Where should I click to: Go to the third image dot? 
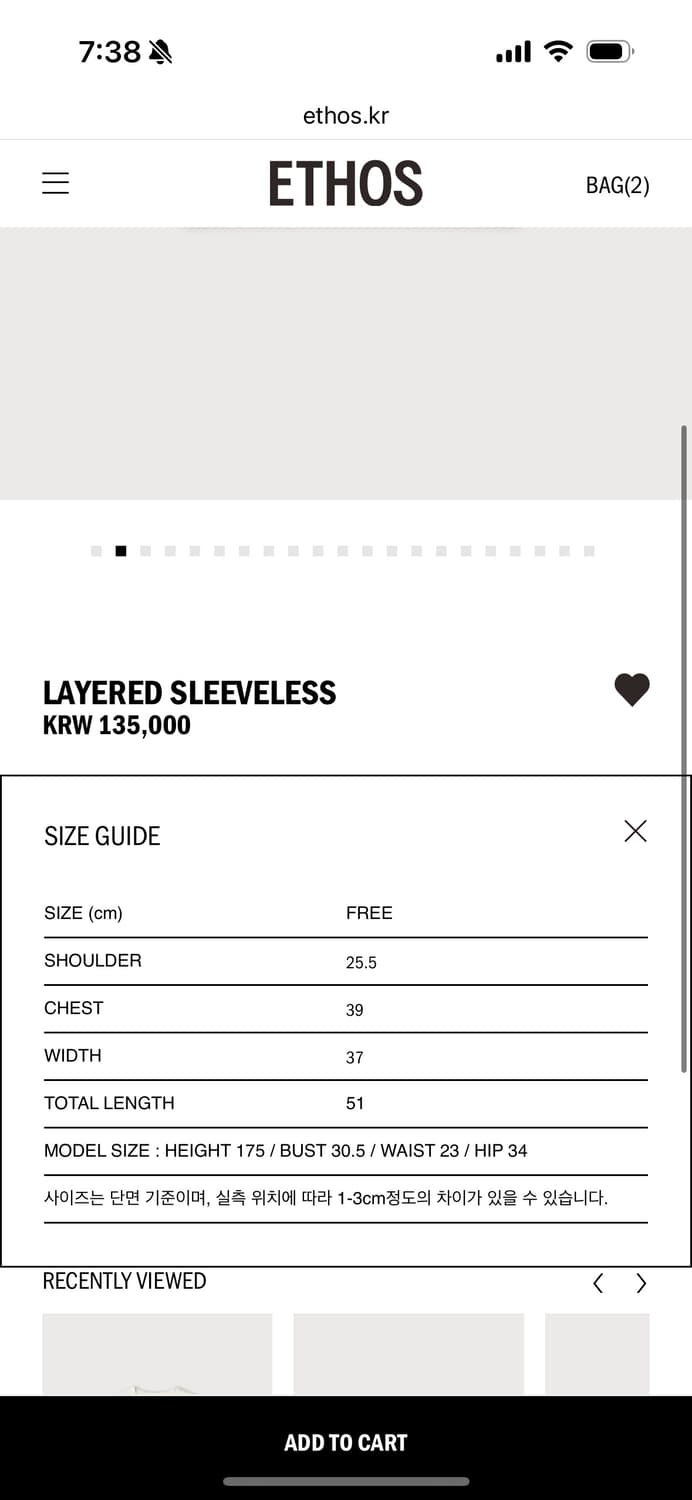[146, 551]
